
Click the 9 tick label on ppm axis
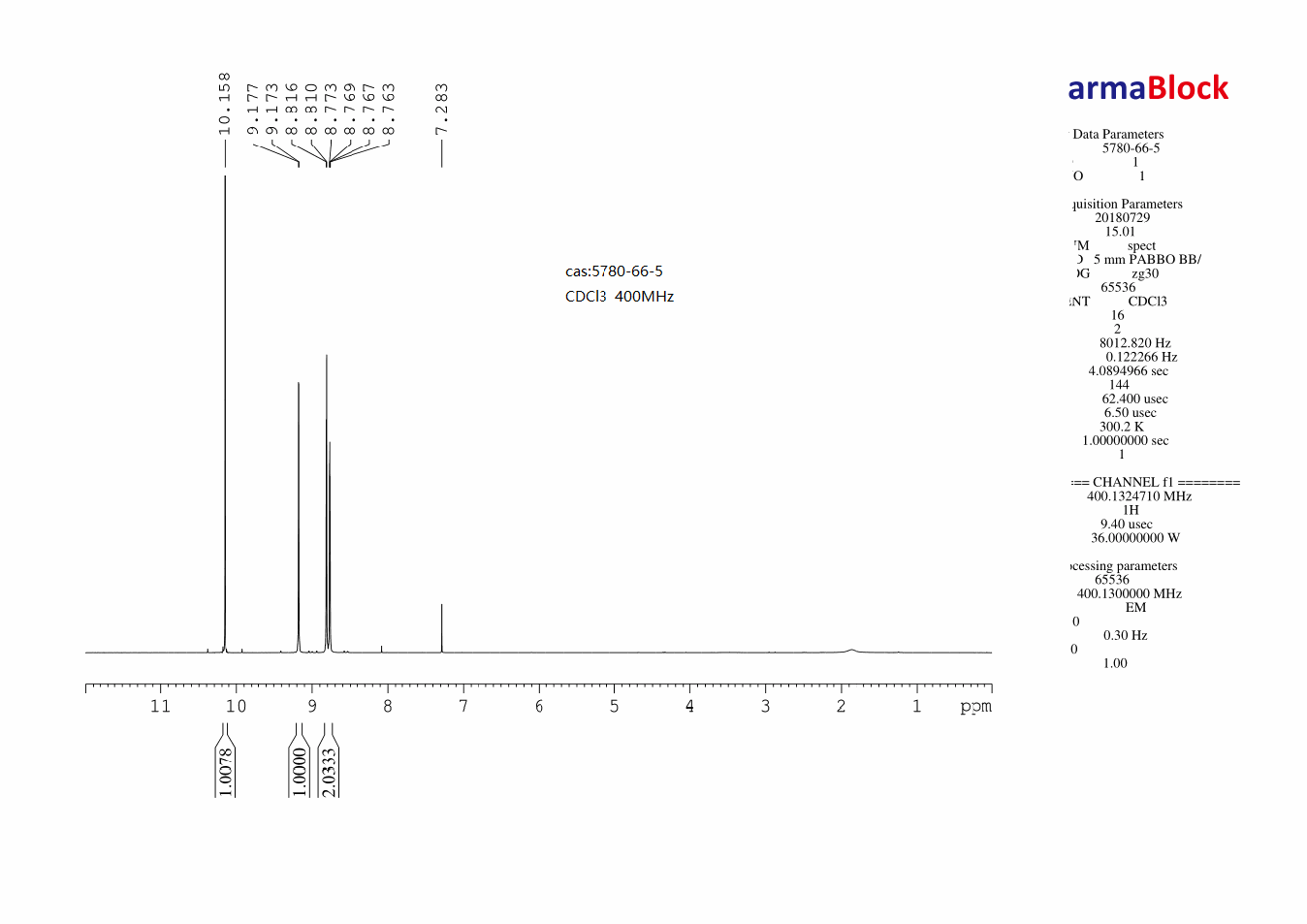(312, 706)
